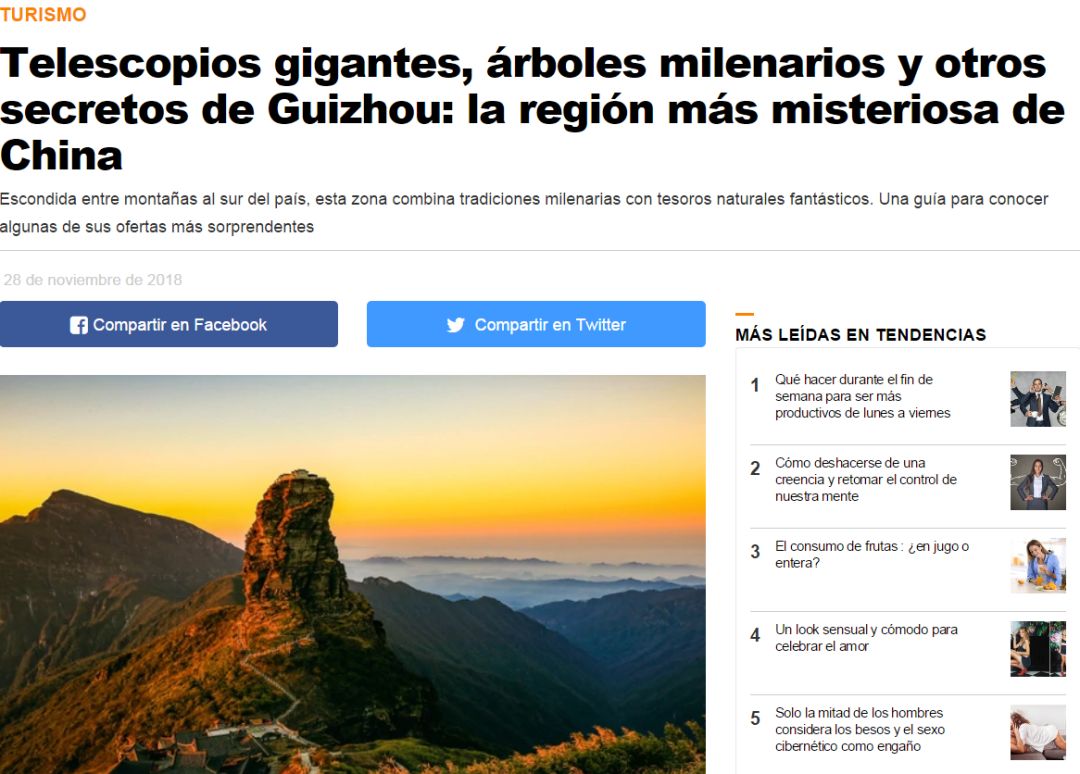Click the 'Más leídas en tendencias' heading
This screenshot has height=774, width=1080.
click(x=860, y=335)
